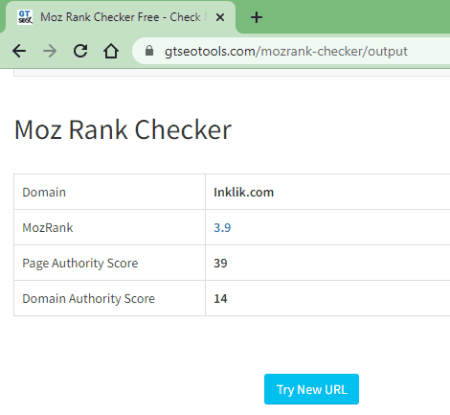Image resolution: width=450 pixels, height=415 pixels.
Task: Go to the browser home page icon
Action: [x=111, y=51]
